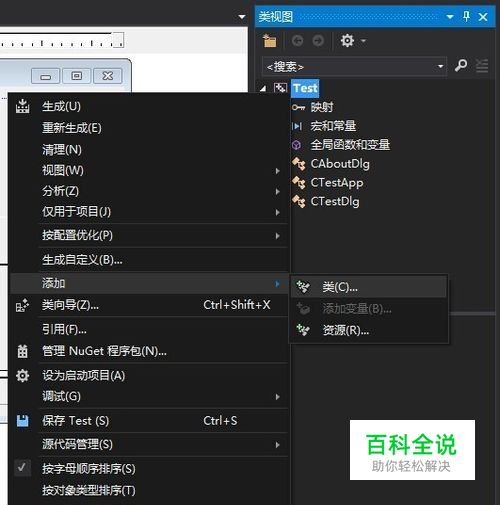
Task: Select the 映射 tree item
Action: (322, 107)
